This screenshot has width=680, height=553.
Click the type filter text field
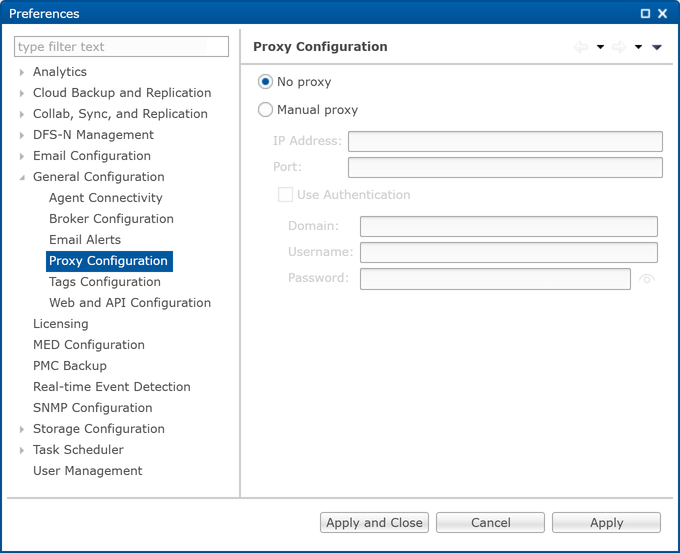tap(121, 46)
